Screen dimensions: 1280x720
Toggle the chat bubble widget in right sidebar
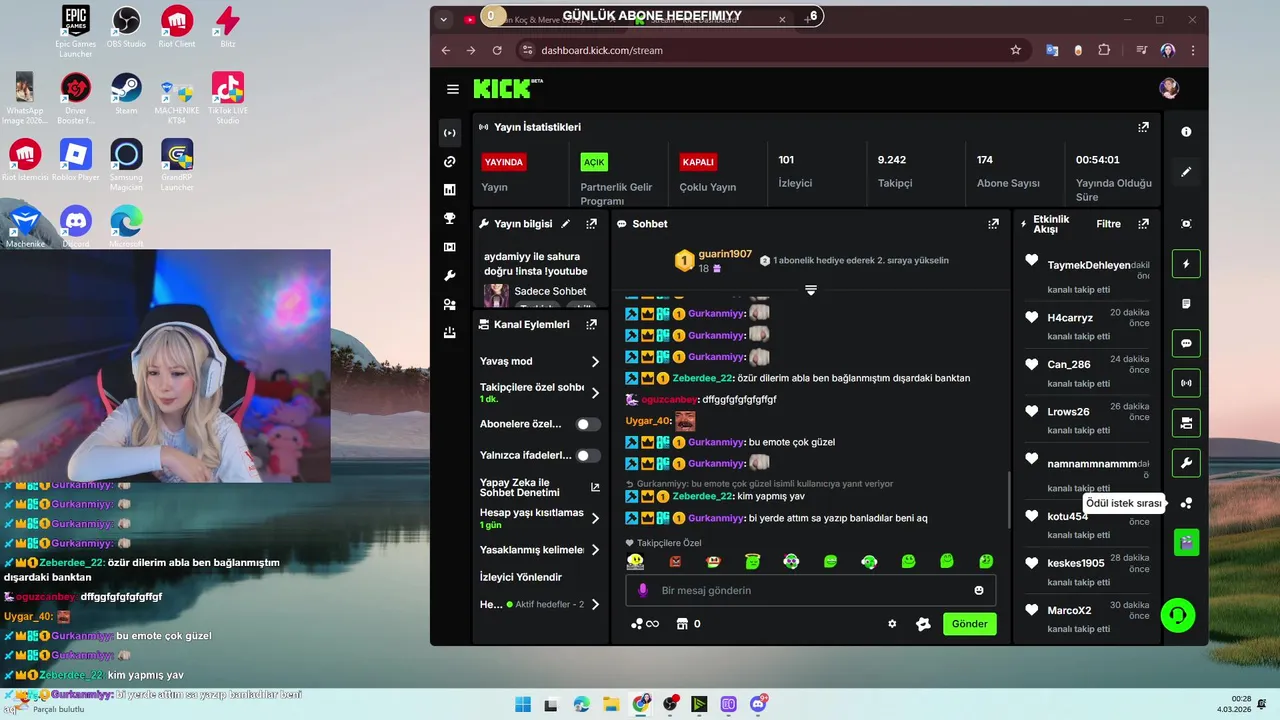click(1186, 343)
